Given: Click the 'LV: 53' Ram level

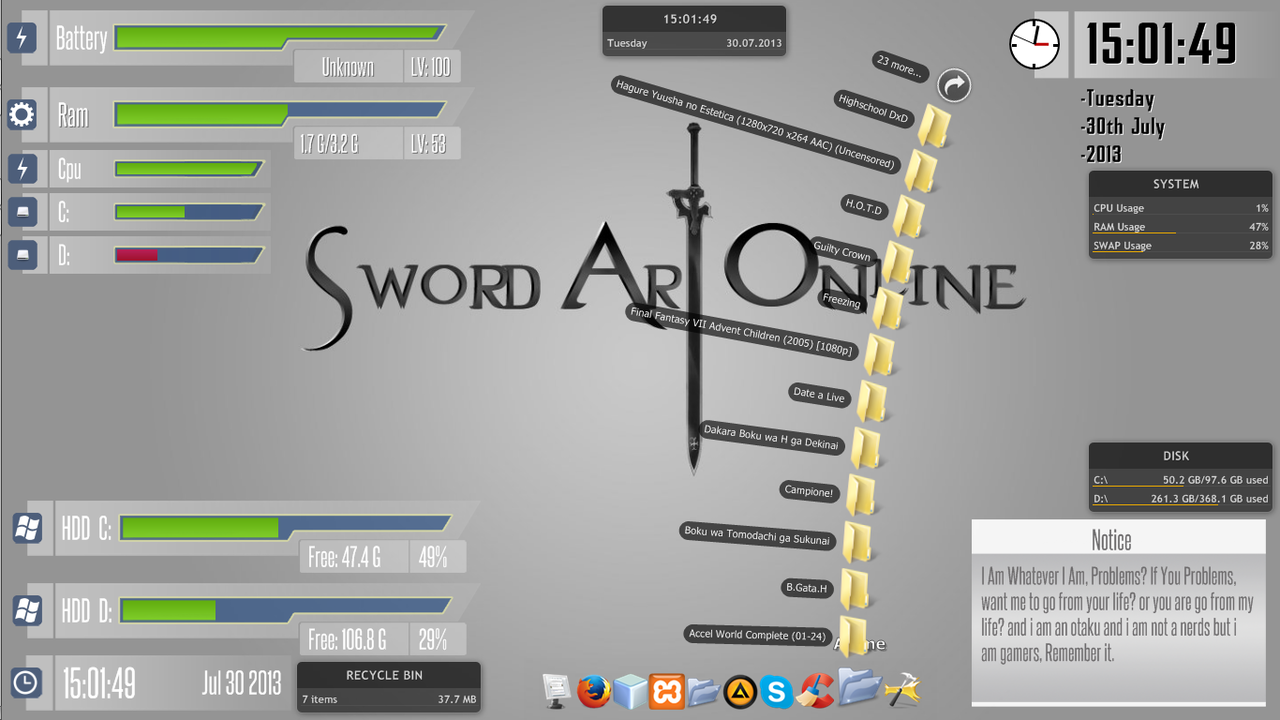Looking at the screenshot, I should 428,145.
